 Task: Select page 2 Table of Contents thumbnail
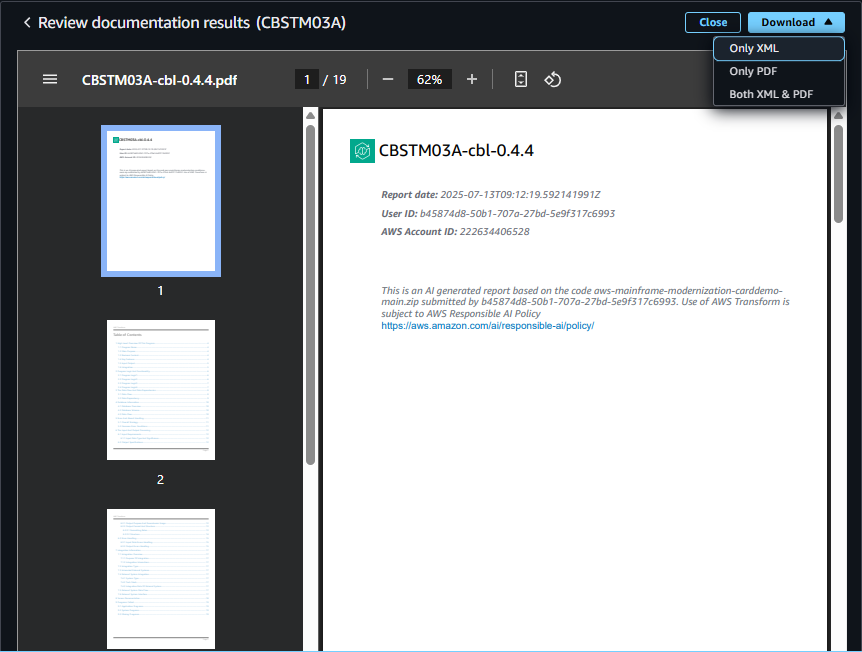pyautogui.click(x=161, y=390)
